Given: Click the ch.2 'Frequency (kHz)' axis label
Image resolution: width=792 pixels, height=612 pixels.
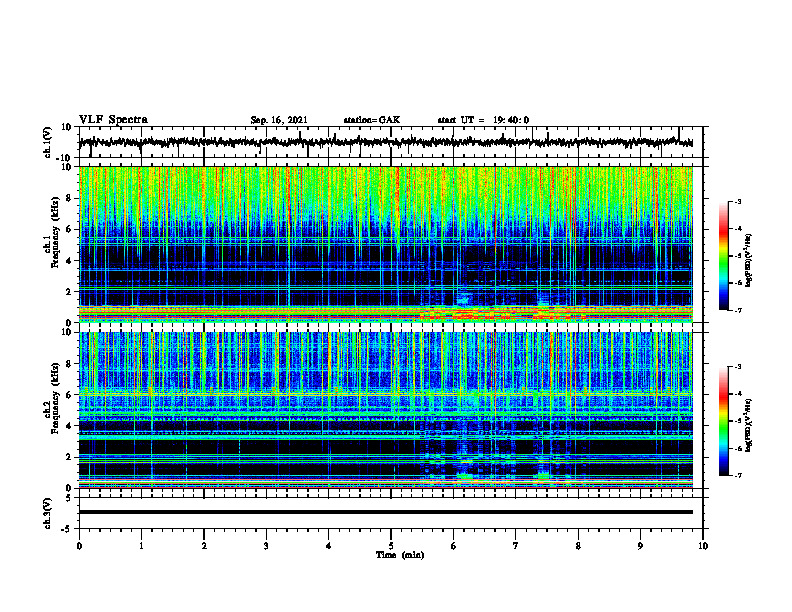Looking at the screenshot, I should (55, 397).
